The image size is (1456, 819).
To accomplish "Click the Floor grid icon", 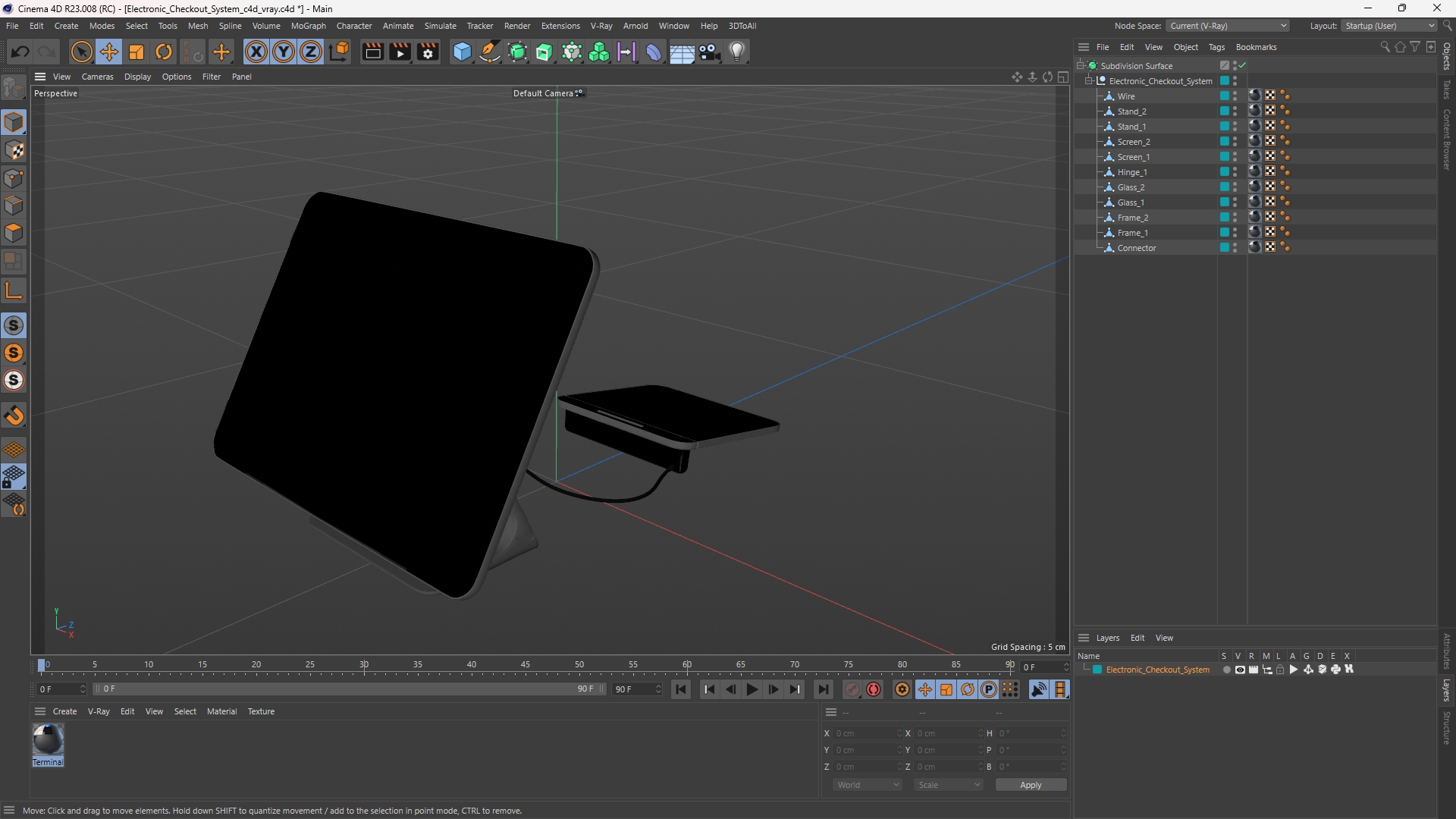I will click(682, 52).
